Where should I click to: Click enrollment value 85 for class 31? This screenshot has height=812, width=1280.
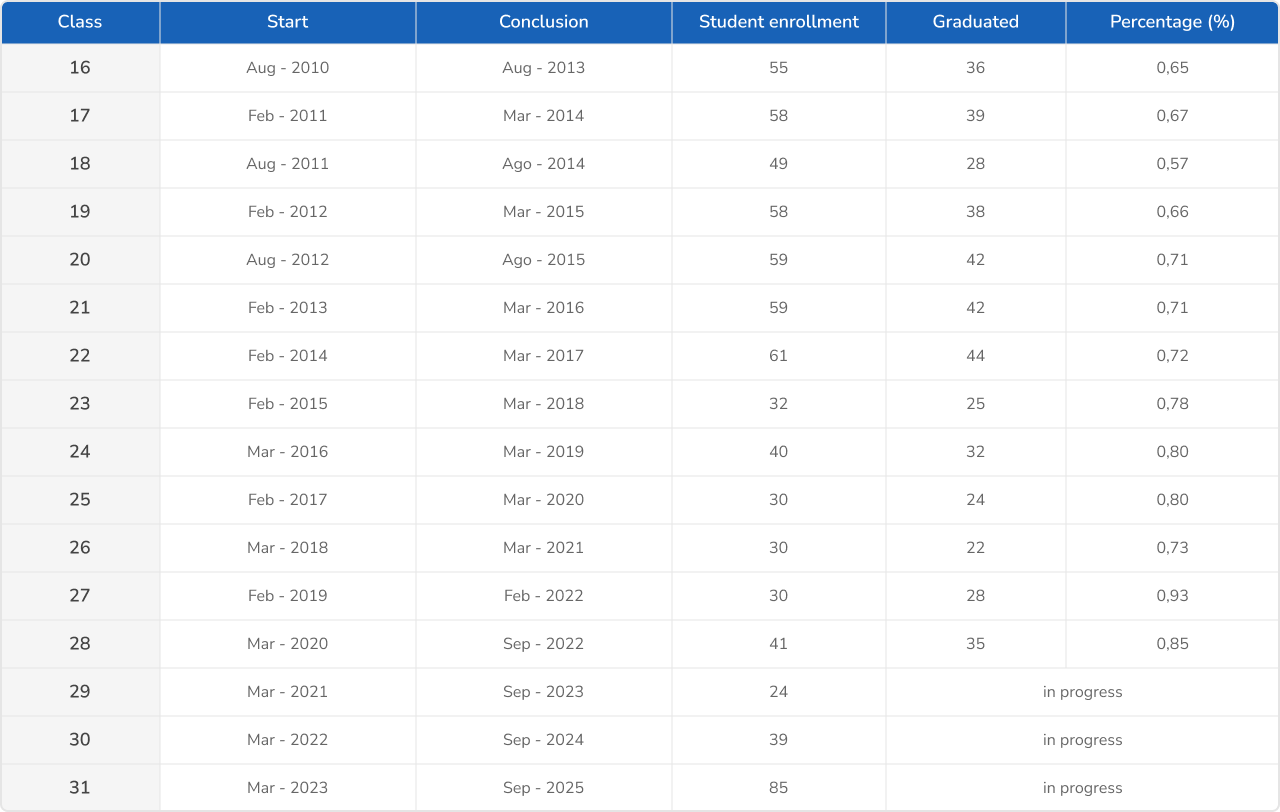pos(779,788)
